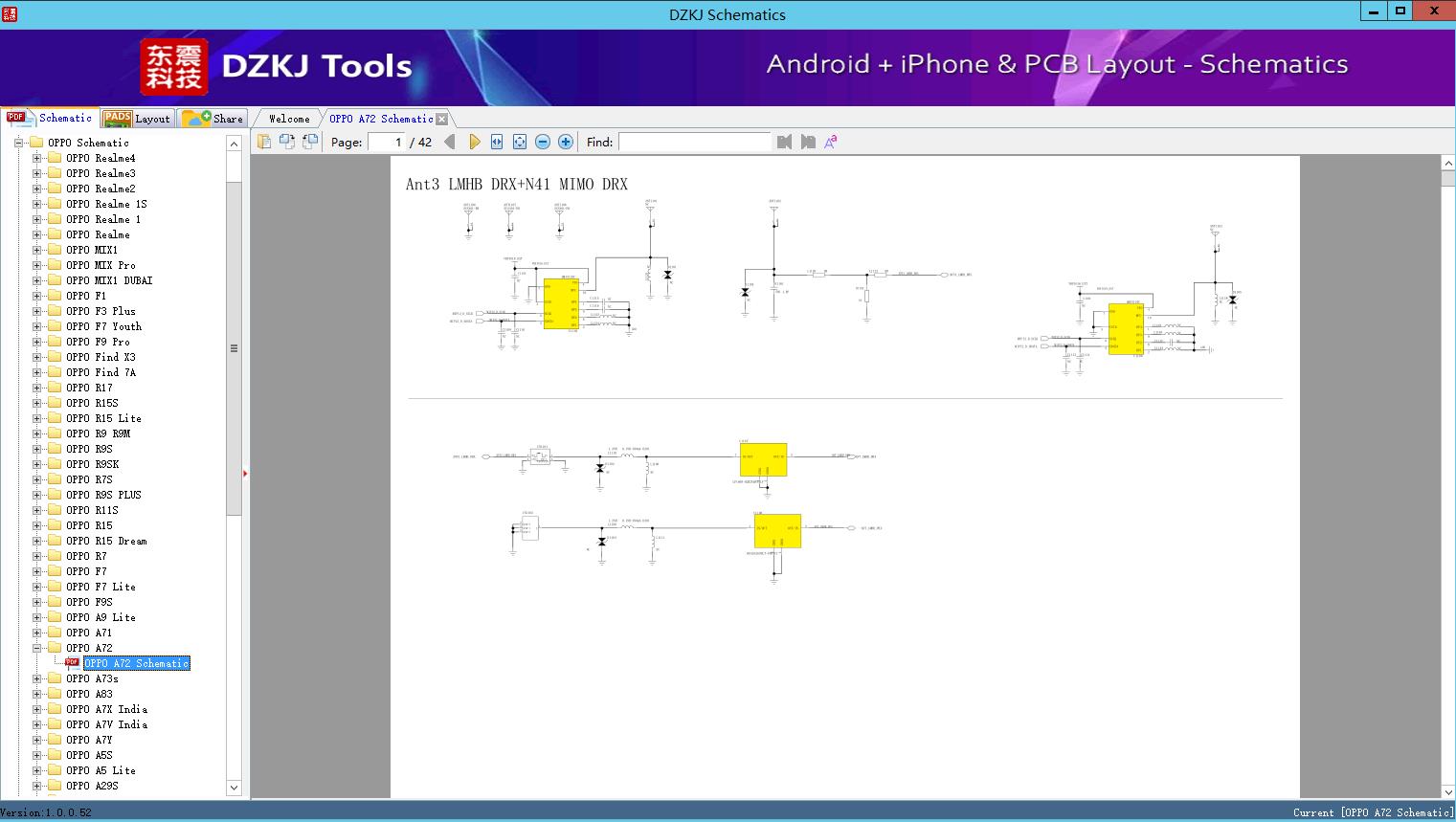Click the tree panel scrollbar thumb
Image resolution: width=1456 pixels, height=822 pixels.
coord(234,348)
